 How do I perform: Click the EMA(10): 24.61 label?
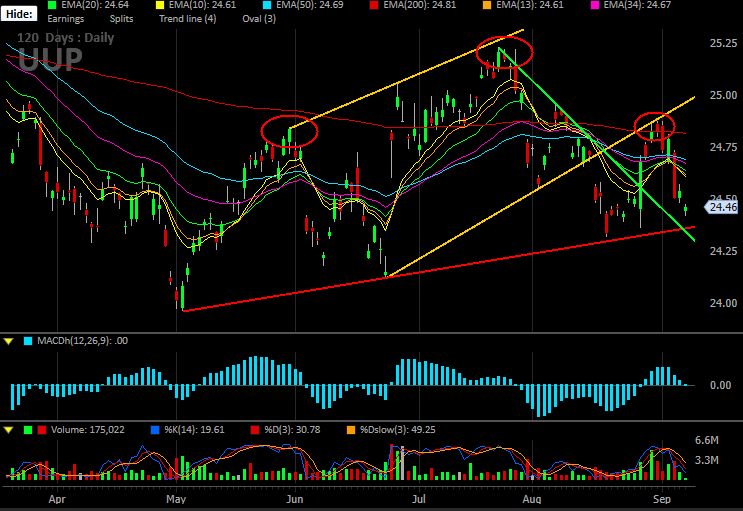pos(202,5)
